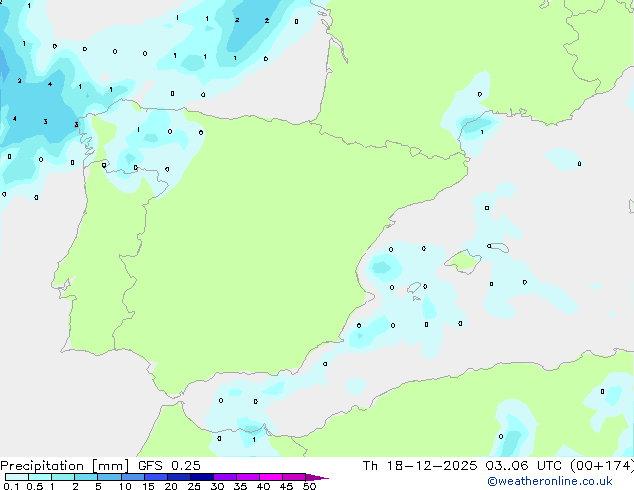Click the legend swatch between 0.5 and 1
Image resolution: width=634 pixels, height=490 pixels.
point(40,477)
